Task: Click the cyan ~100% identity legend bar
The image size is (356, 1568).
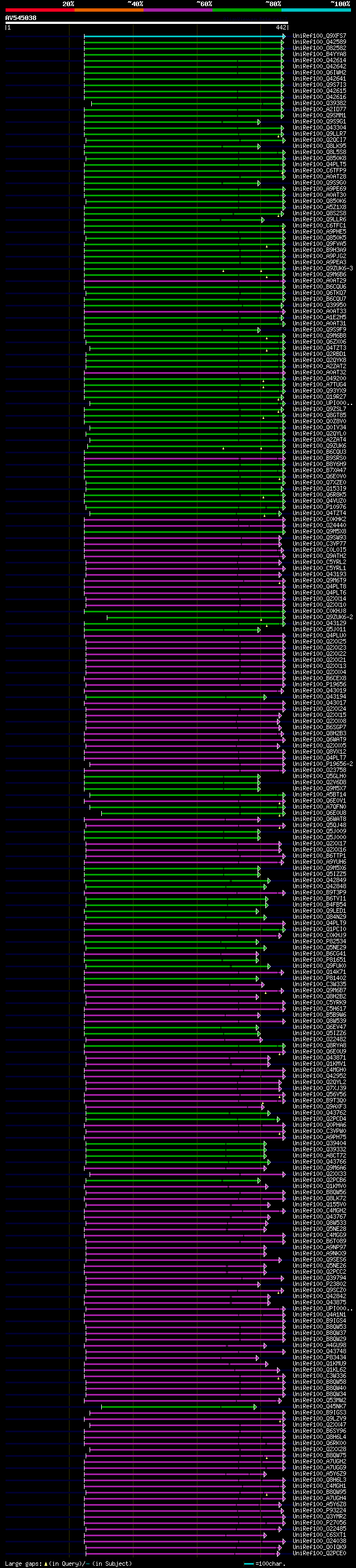Action: 316,10
